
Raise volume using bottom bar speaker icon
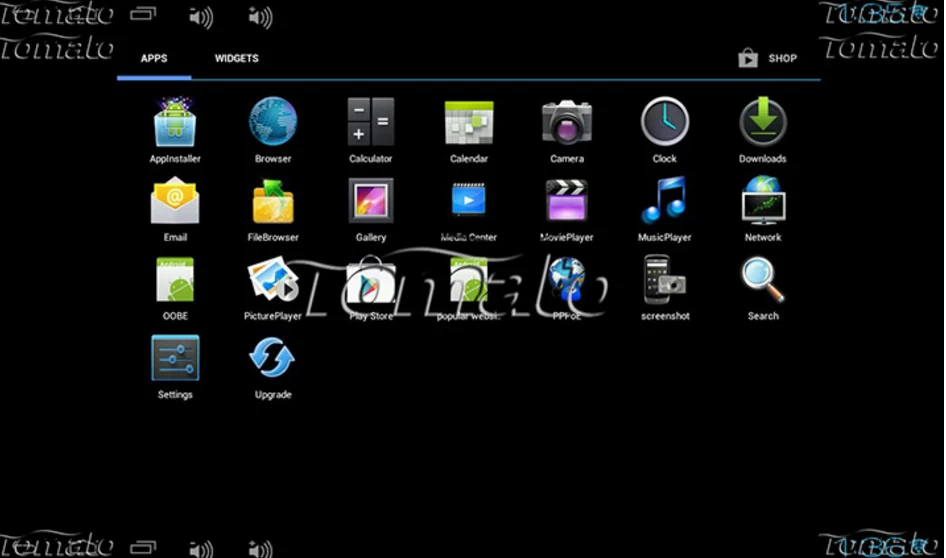(x=260, y=549)
